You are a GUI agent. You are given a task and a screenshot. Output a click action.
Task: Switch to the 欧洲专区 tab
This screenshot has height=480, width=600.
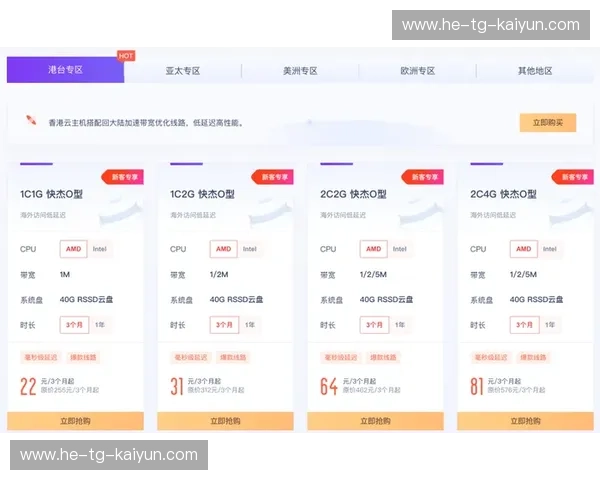417,71
